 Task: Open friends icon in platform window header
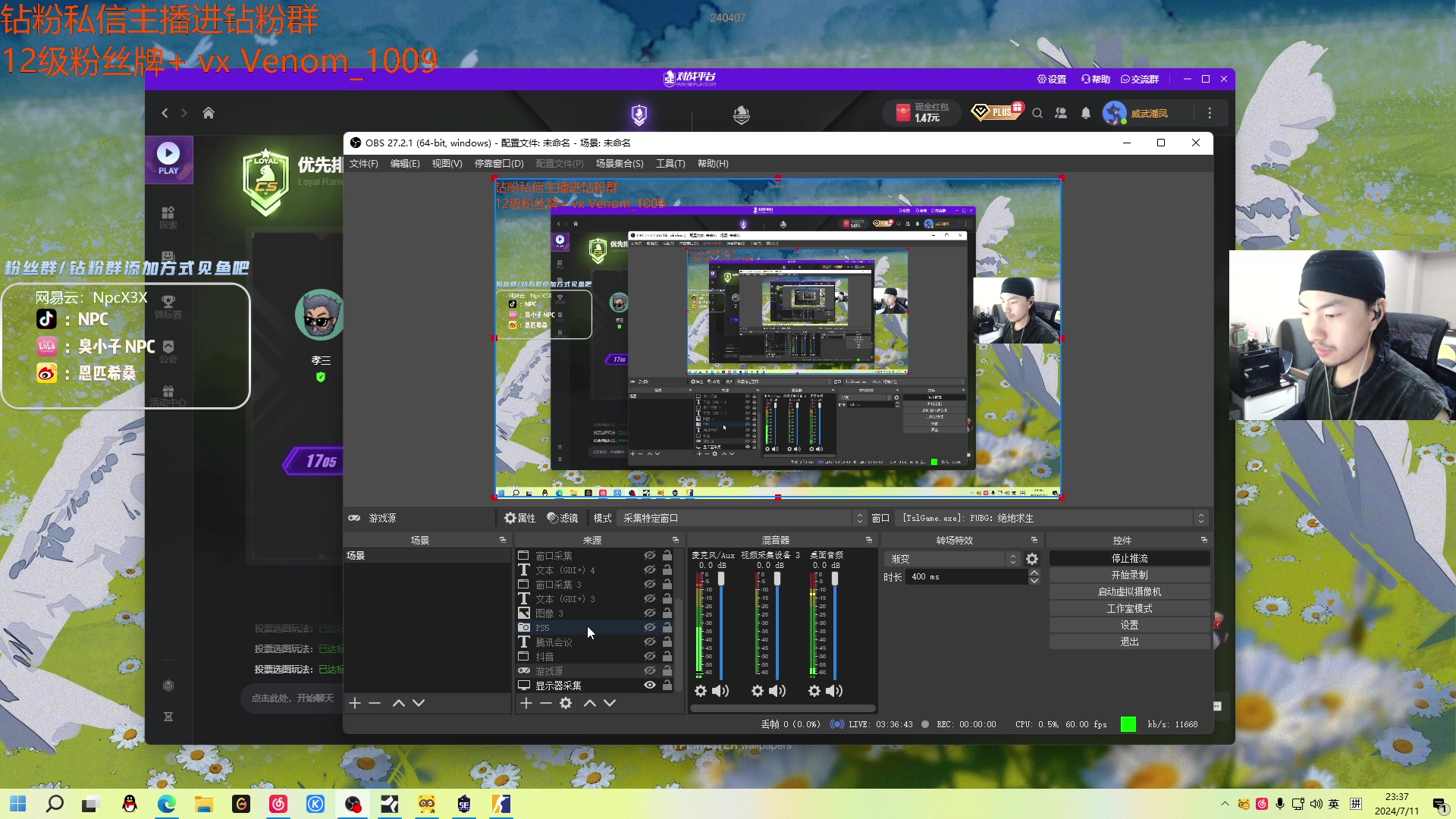click(1061, 113)
